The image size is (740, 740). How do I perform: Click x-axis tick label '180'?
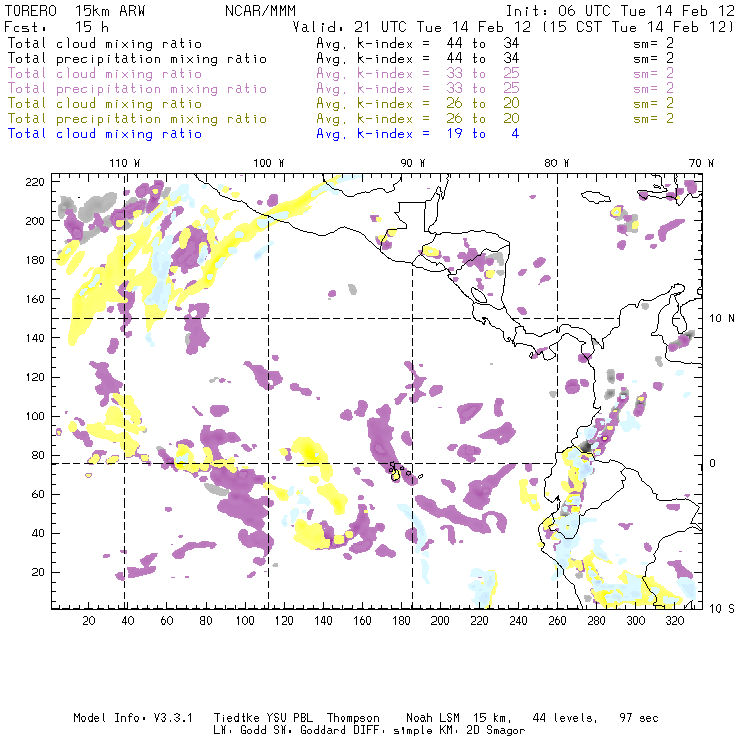click(401, 621)
